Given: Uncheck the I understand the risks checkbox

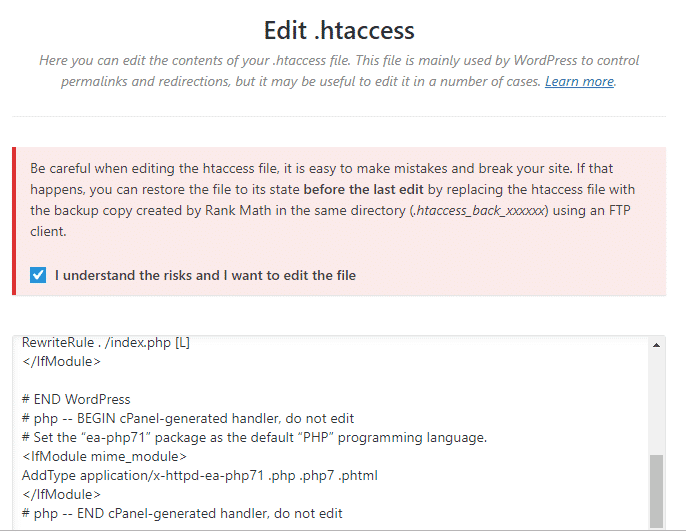Looking at the screenshot, I should [x=38, y=275].
